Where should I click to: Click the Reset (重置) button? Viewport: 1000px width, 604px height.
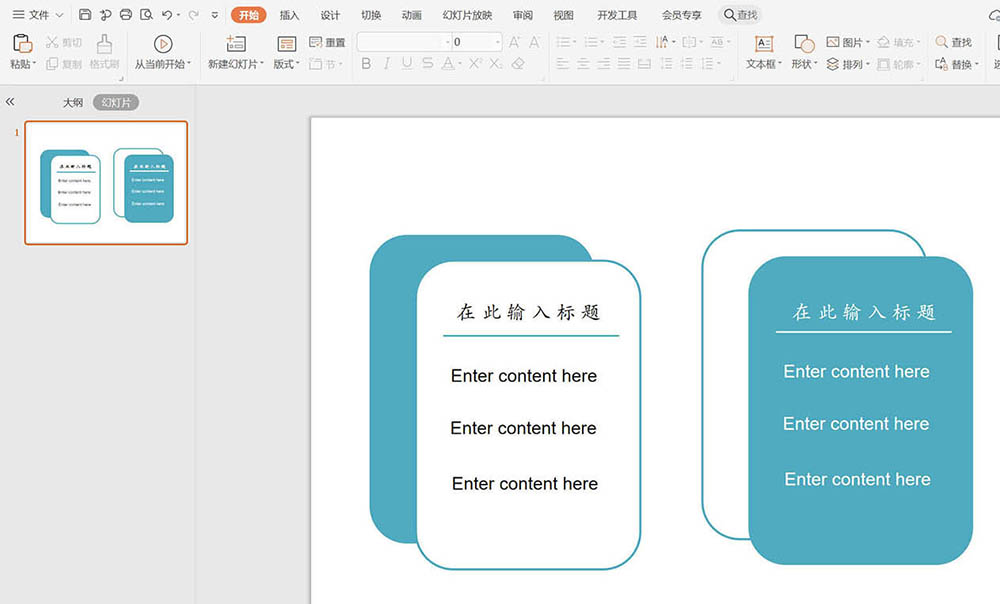[328, 43]
